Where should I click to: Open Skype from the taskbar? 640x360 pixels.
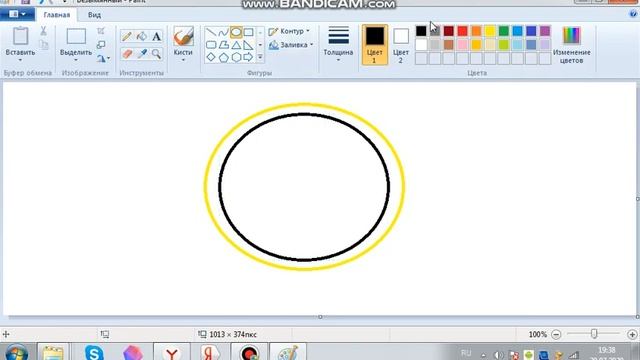tap(94, 353)
